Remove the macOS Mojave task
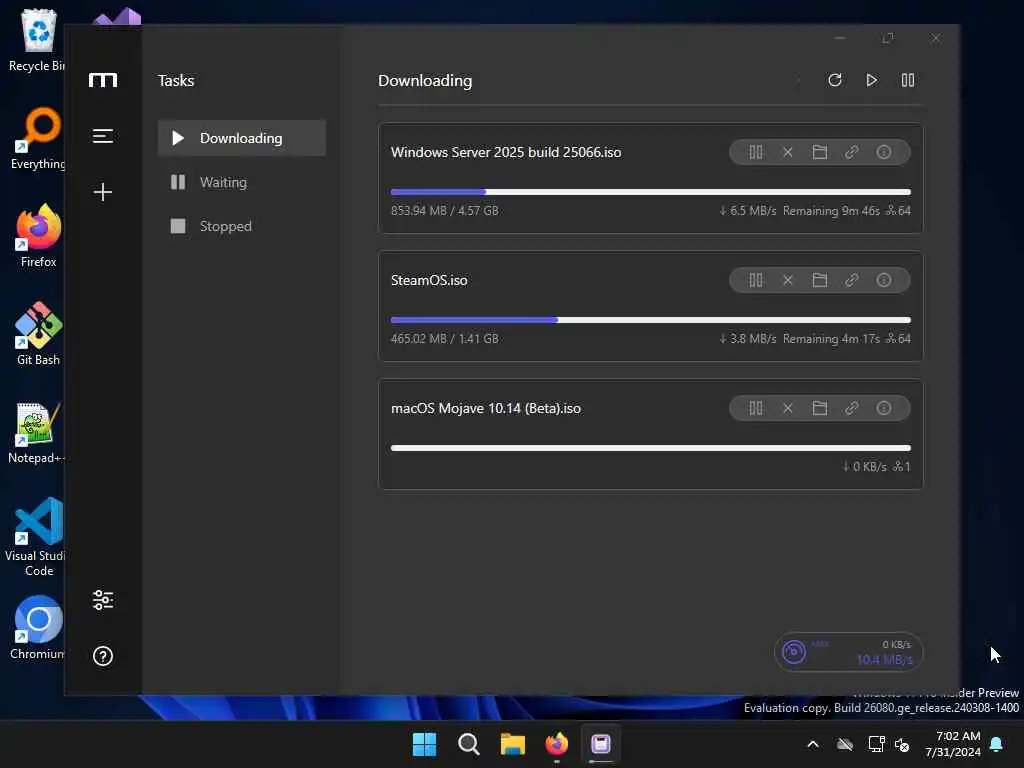 (788, 408)
